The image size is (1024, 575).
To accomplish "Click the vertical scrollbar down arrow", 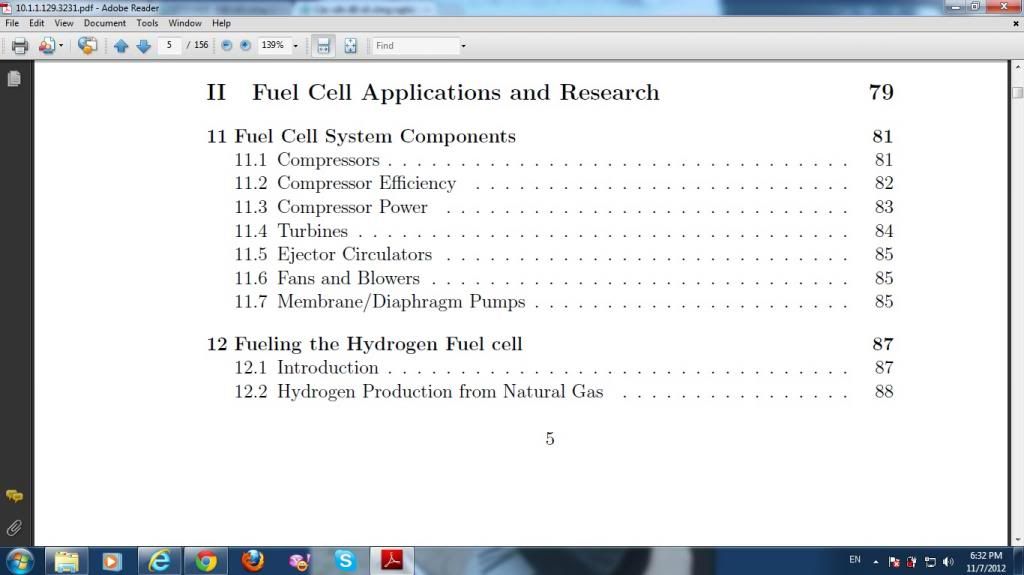I will pyautogui.click(x=1016, y=538).
